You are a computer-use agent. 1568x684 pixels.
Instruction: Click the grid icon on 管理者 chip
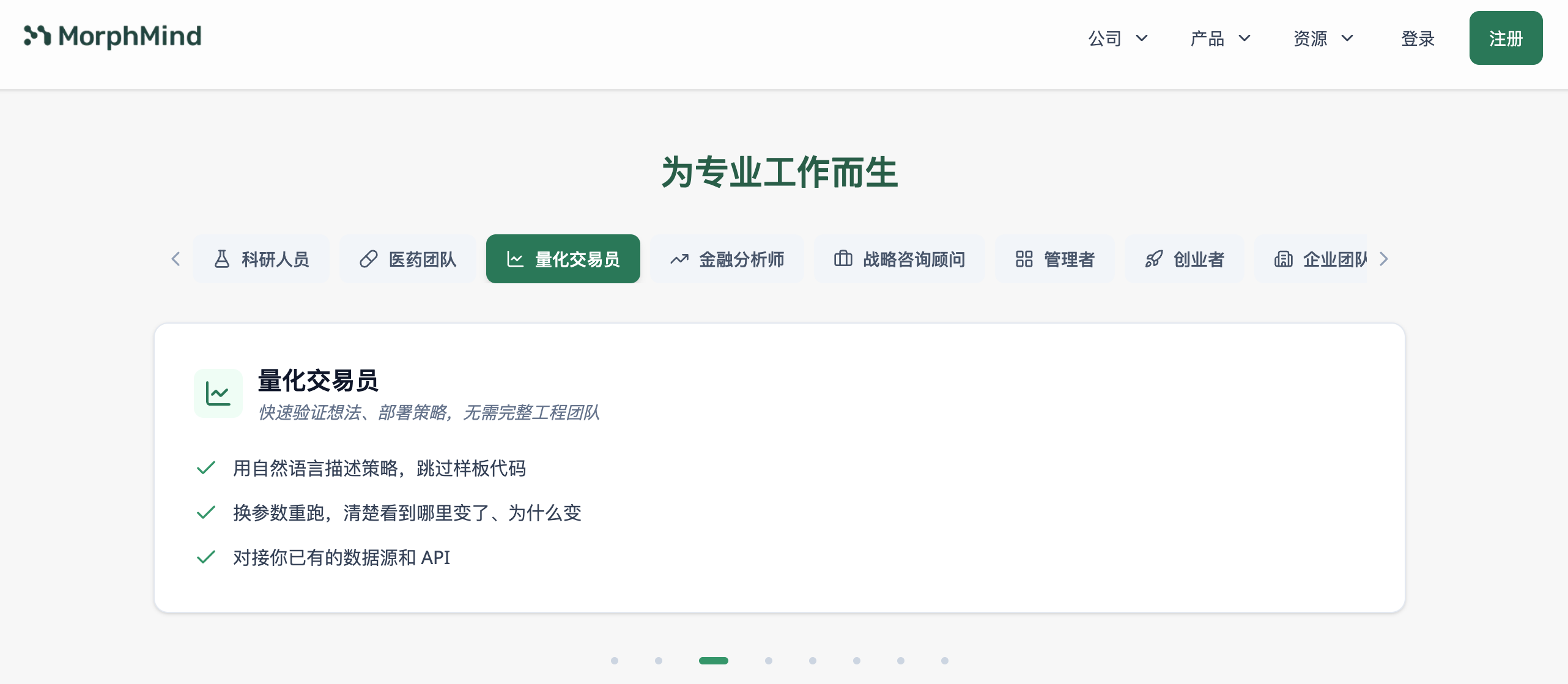point(1024,259)
